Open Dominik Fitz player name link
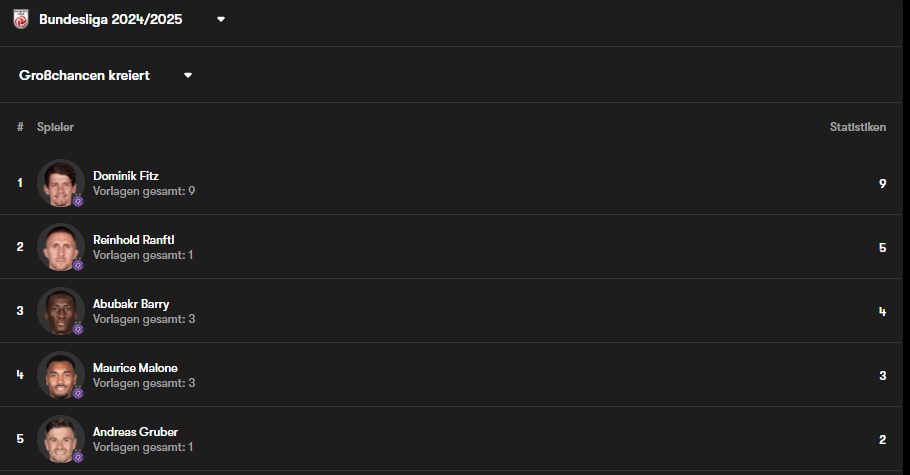910x475 pixels. click(x=126, y=176)
